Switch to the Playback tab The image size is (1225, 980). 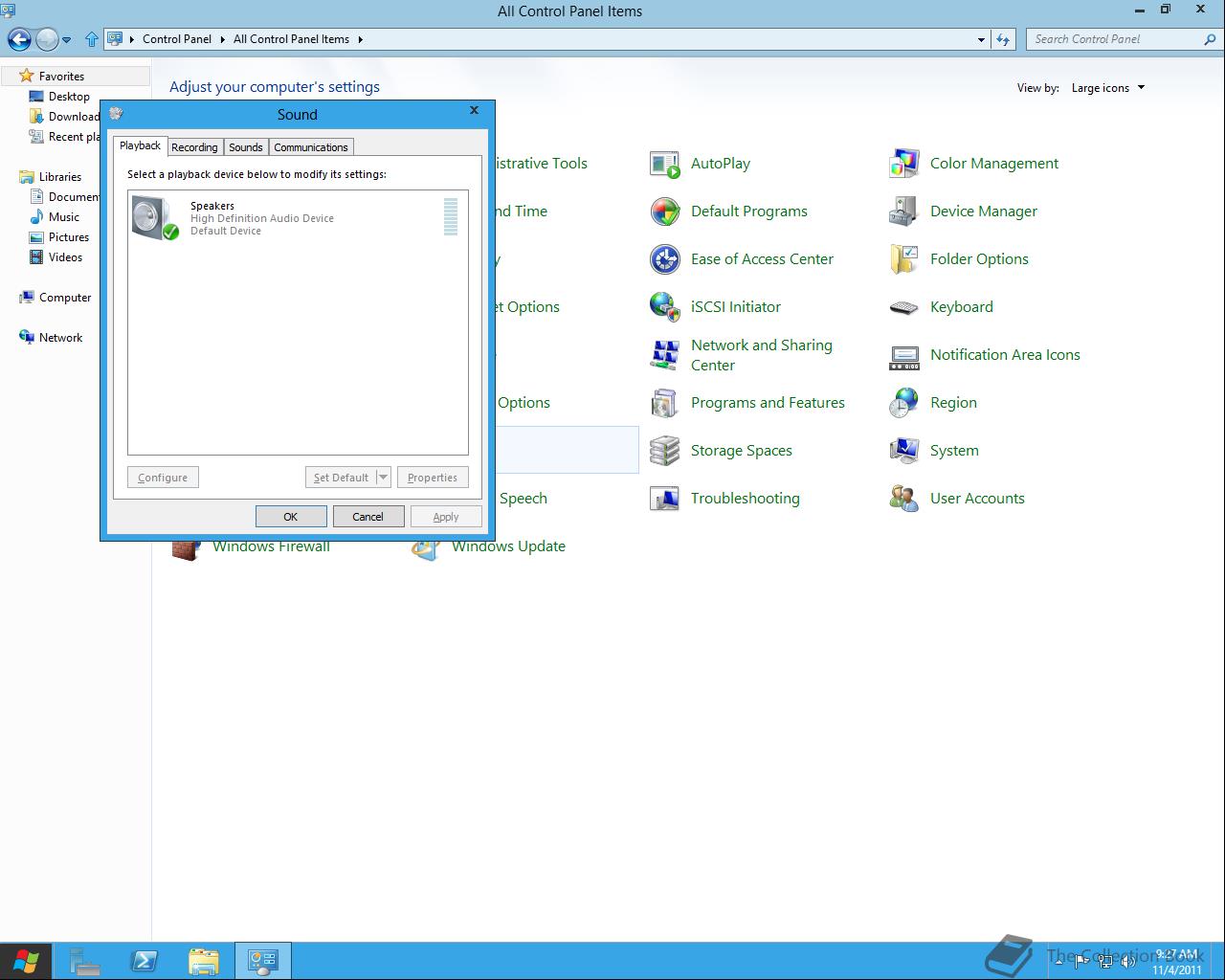click(x=140, y=145)
